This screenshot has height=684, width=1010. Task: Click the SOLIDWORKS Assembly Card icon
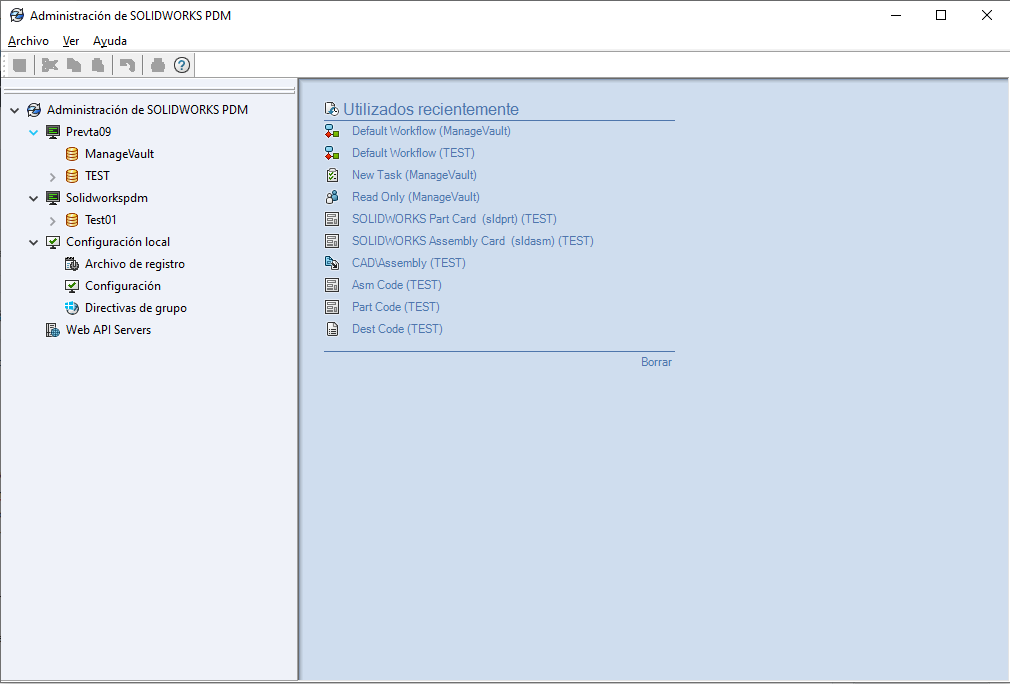click(332, 241)
